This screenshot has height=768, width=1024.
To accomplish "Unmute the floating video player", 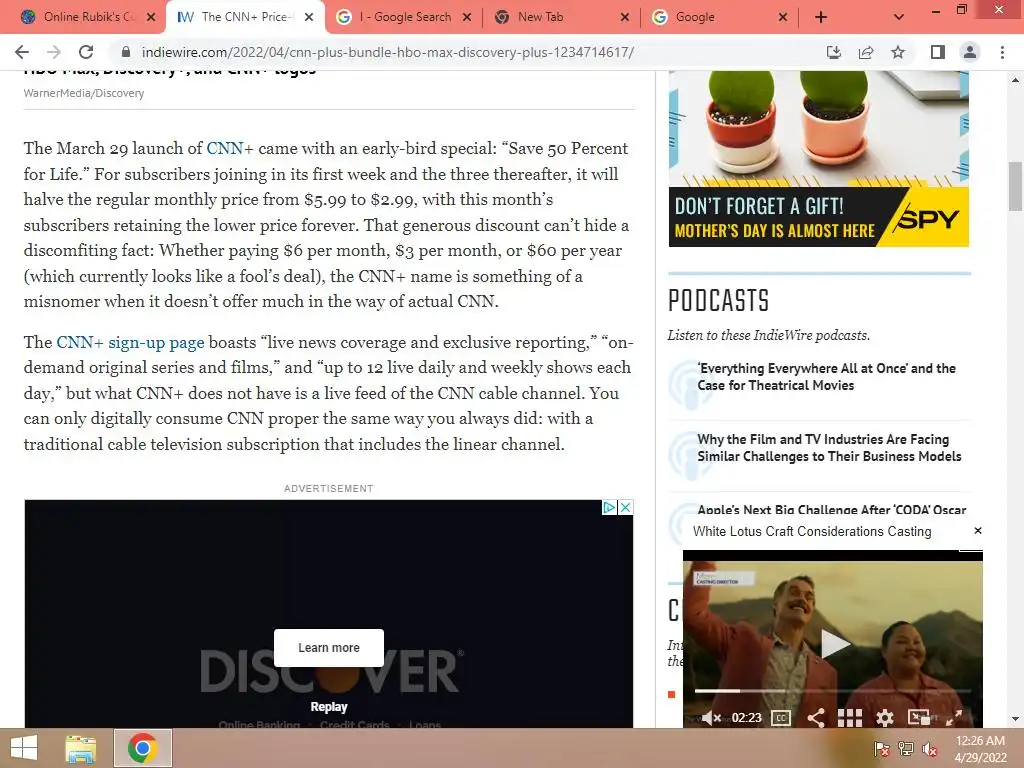I will click(711, 718).
